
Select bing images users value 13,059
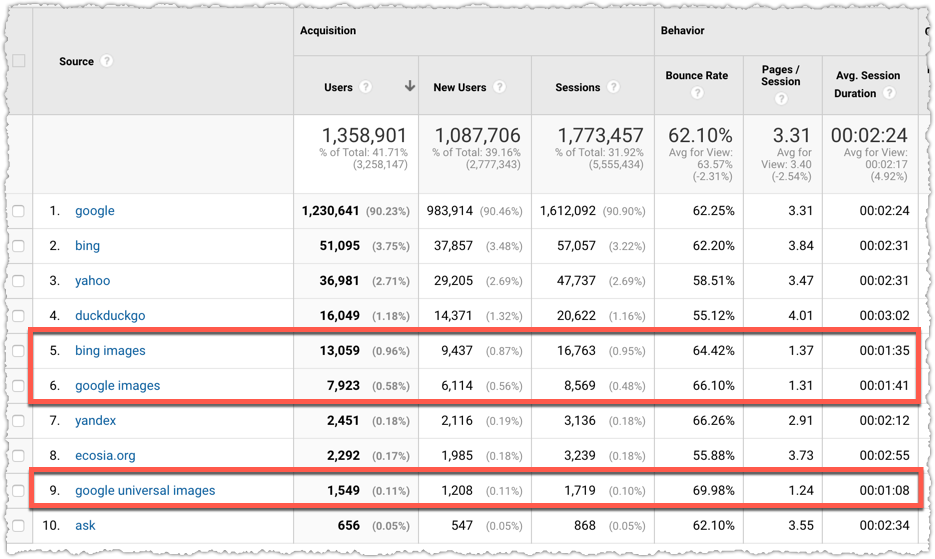pyautogui.click(x=339, y=351)
